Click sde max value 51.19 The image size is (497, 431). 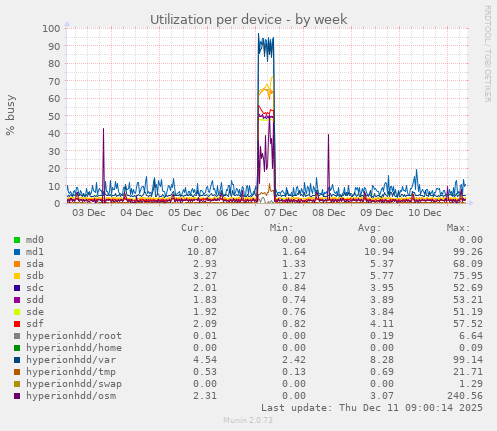tap(468, 312)
